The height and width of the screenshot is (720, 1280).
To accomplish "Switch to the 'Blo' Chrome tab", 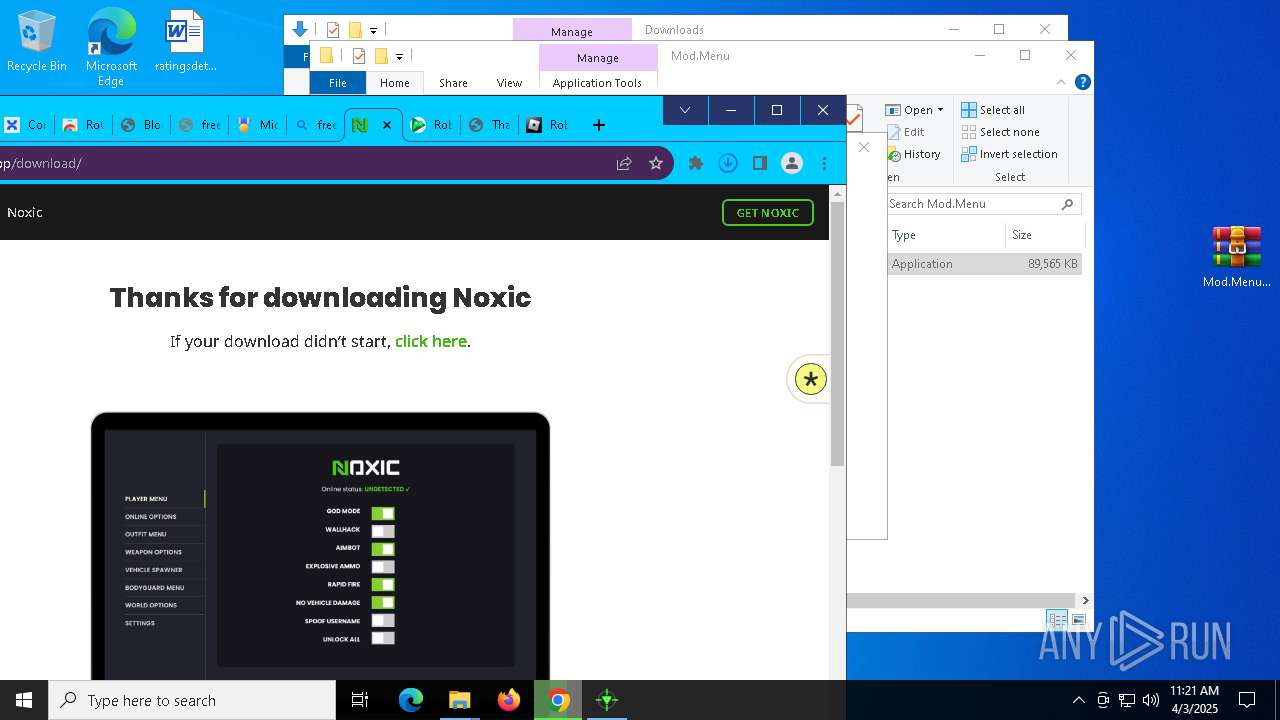I will [x=141, y=125].
